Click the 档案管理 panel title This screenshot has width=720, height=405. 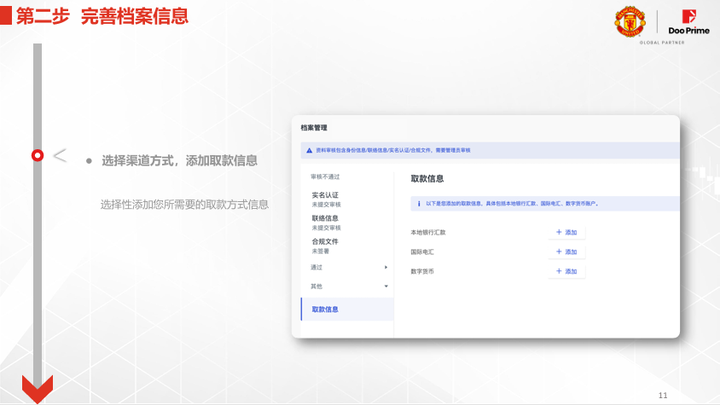pos(314,128)
